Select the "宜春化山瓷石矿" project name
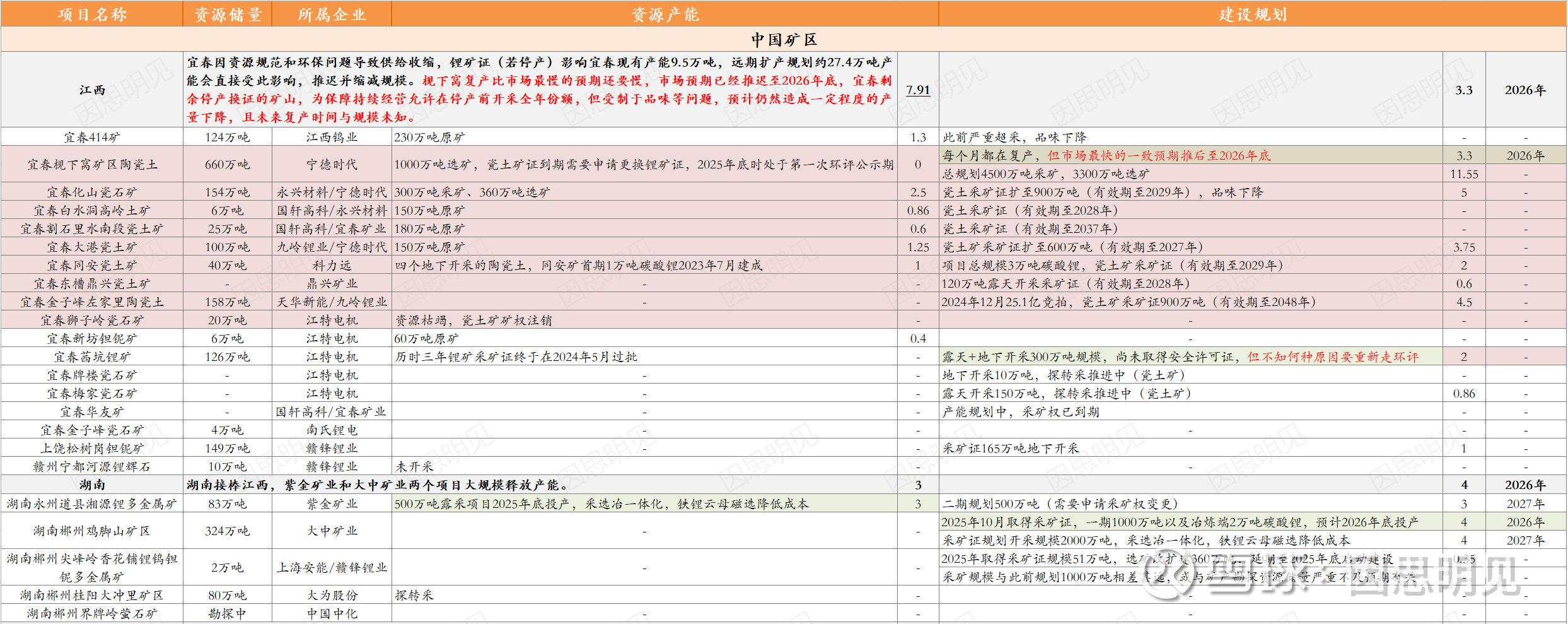The width and height of the screenshot is (1568, 624). point(92,192)
